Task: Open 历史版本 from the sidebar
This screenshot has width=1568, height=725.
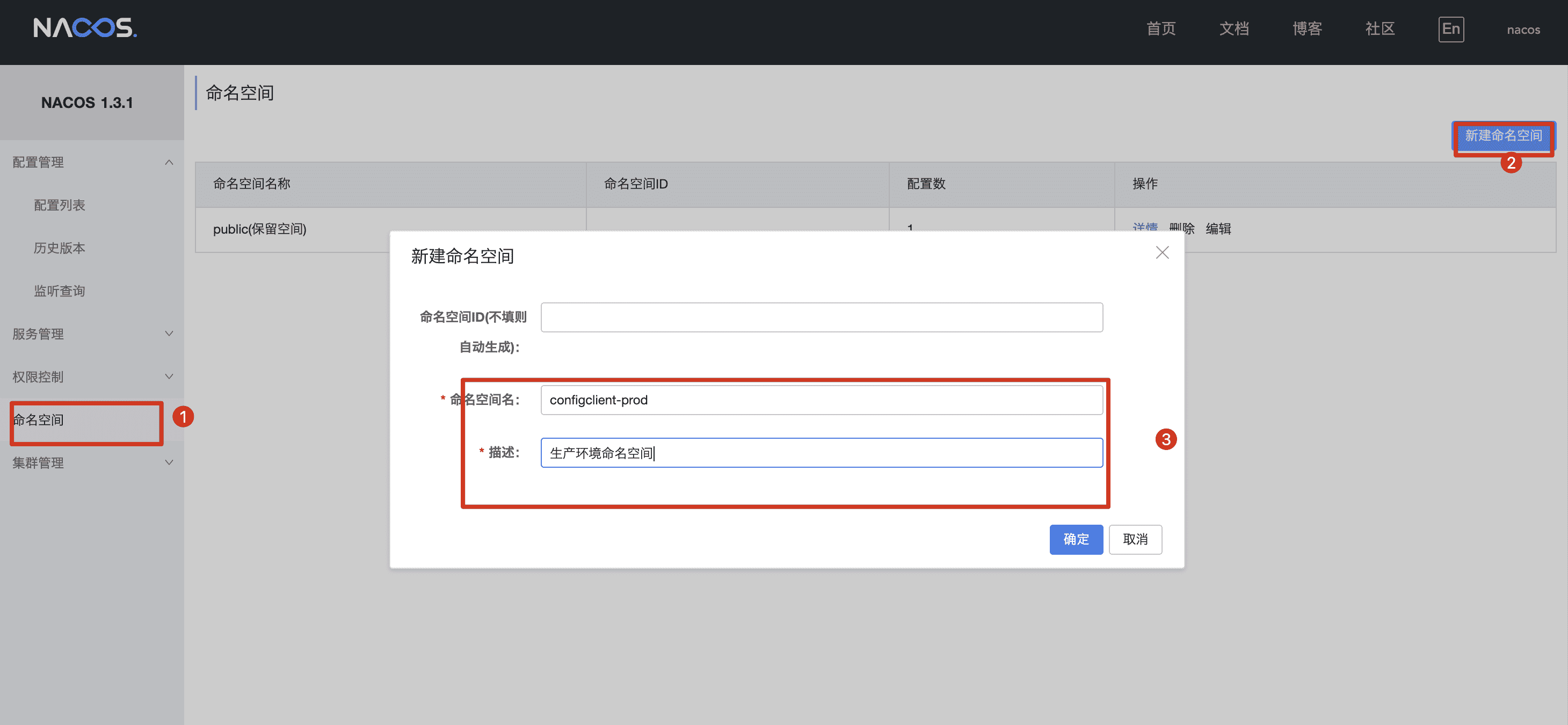Action: point(60,248)
